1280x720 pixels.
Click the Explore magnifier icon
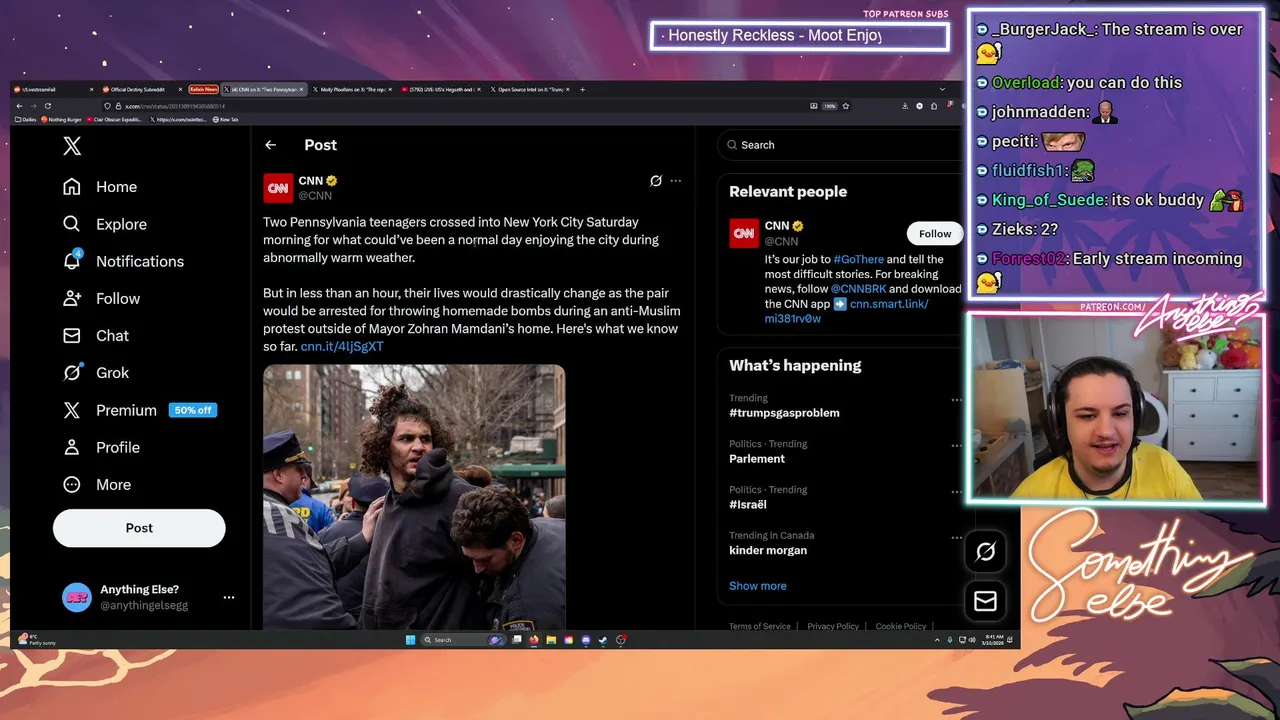[72, 224]
